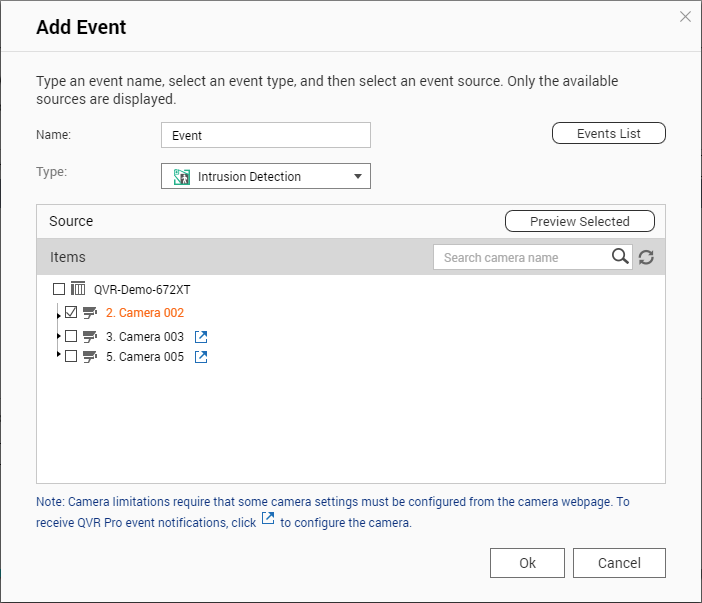This screenshot has height=603, width=702.
Task: Click the camera icon beside Camera 002
Action: coord(90,313)
